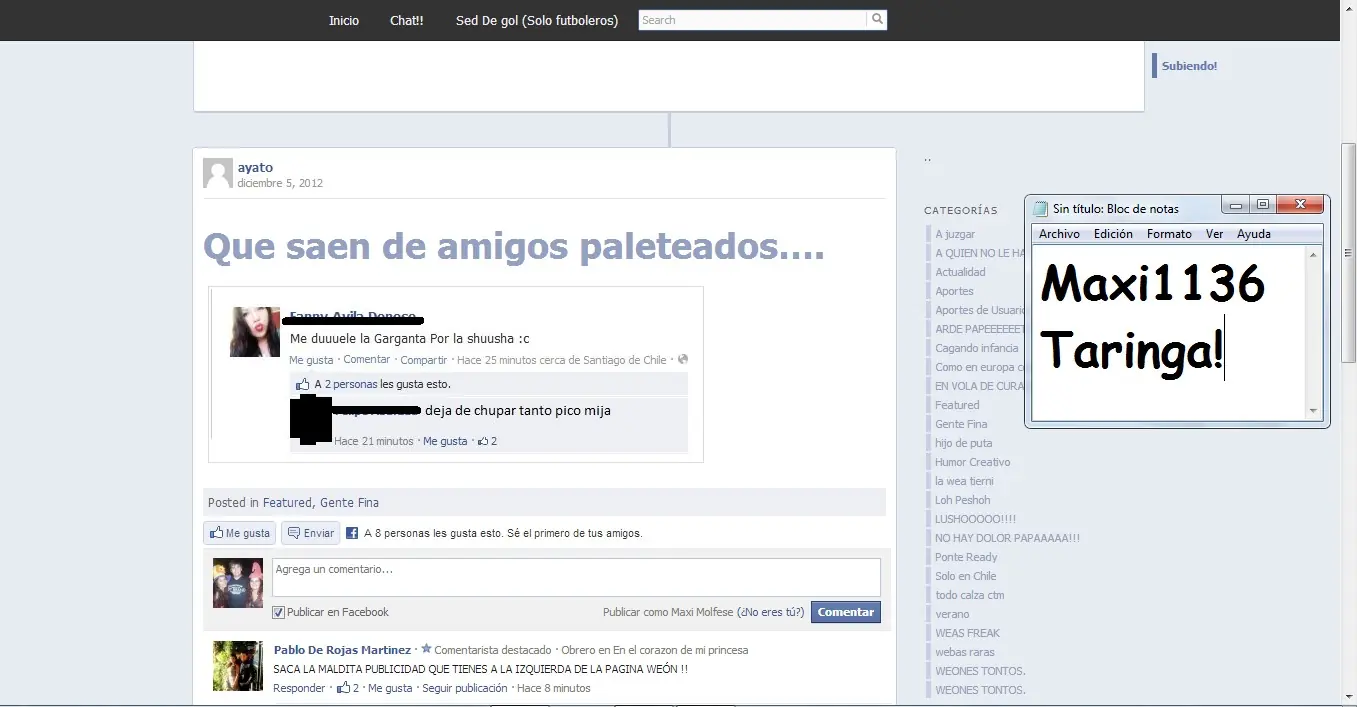Open the Cagando infancia category
This screenshot has width=1357, height=707.
click(x=977, y=348)
